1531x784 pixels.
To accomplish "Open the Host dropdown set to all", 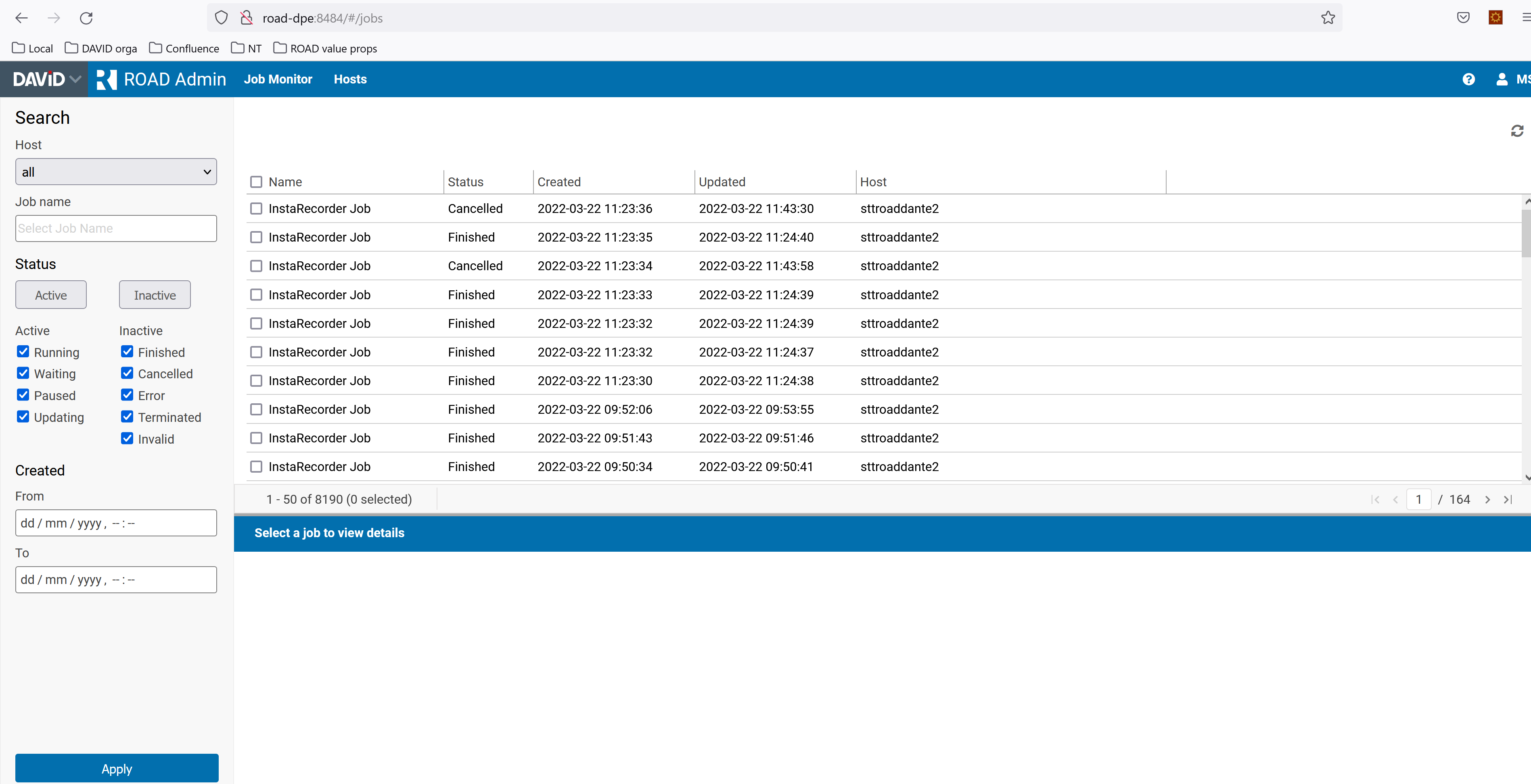I will click(116, 172).
